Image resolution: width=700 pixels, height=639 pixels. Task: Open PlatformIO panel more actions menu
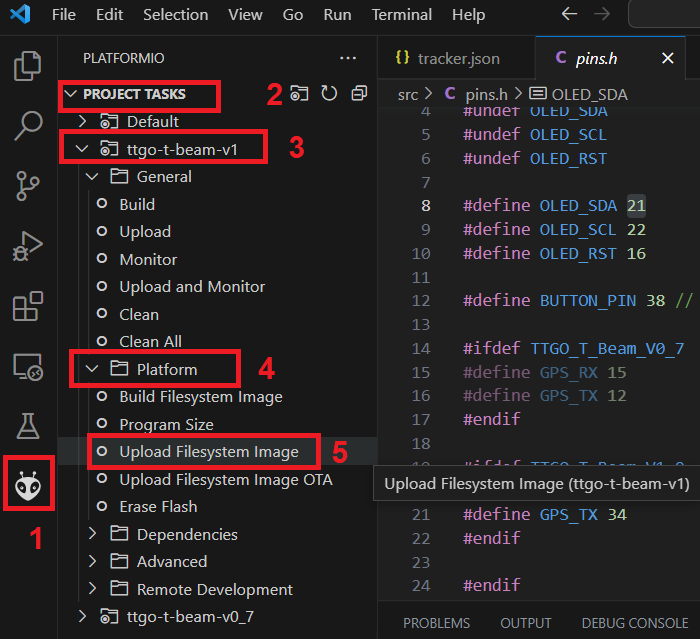347,59
